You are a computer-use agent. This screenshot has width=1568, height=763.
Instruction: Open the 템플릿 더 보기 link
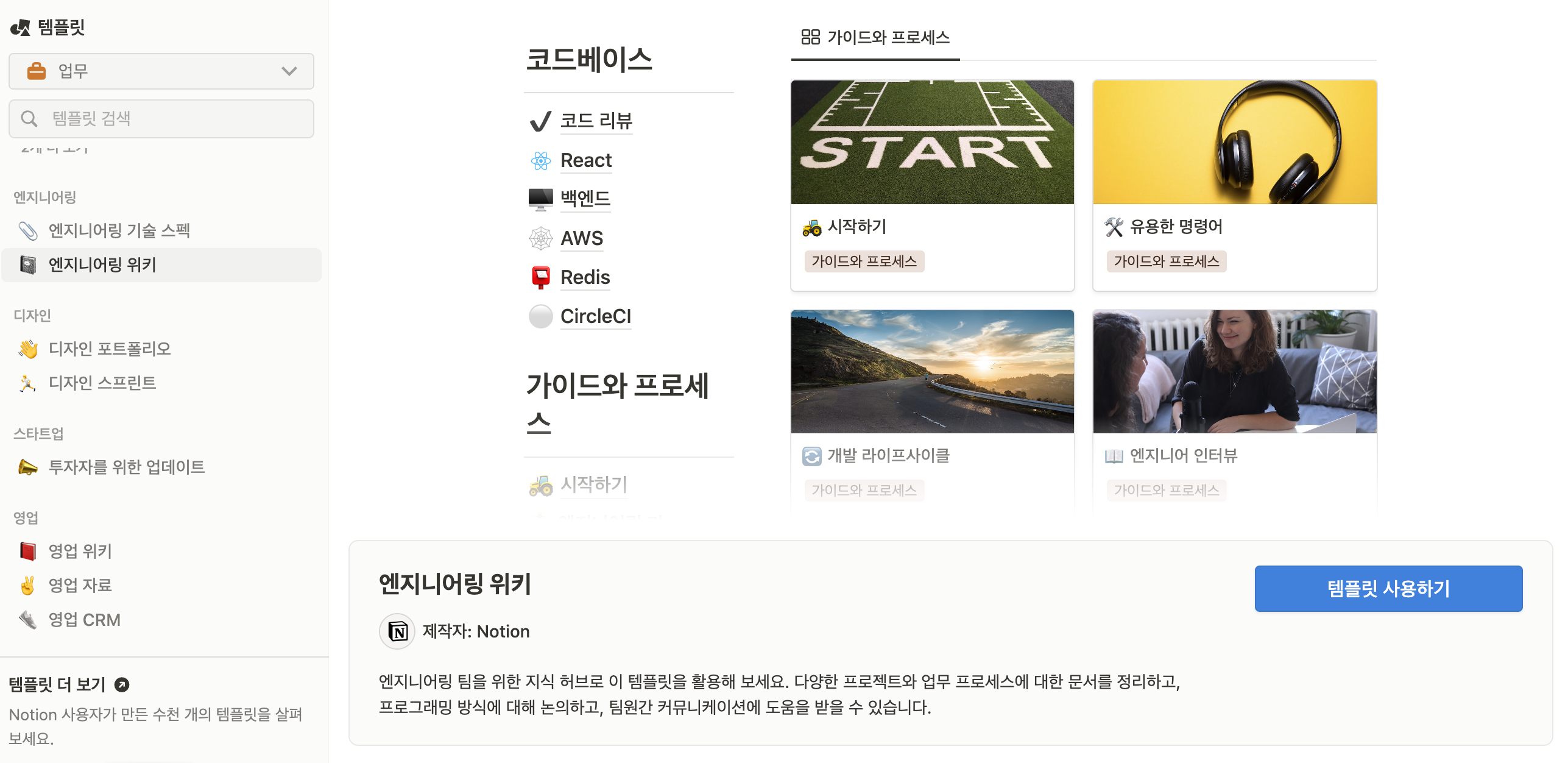tap(57, 684)
